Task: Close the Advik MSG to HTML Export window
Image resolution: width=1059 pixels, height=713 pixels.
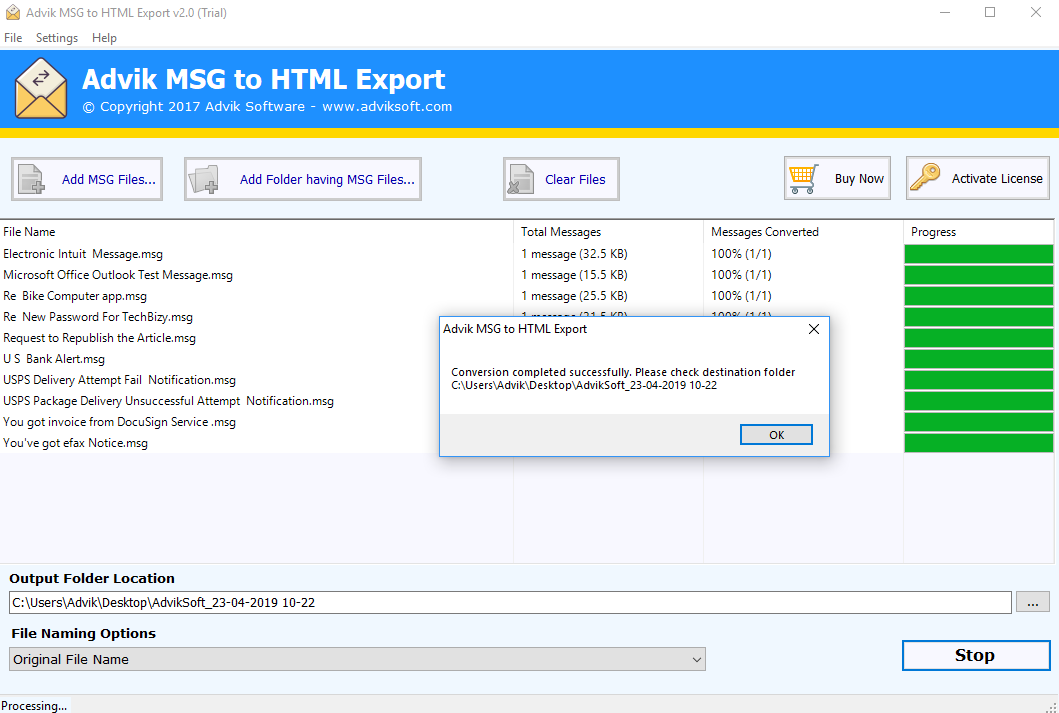Action: (x=1036, y=12)
